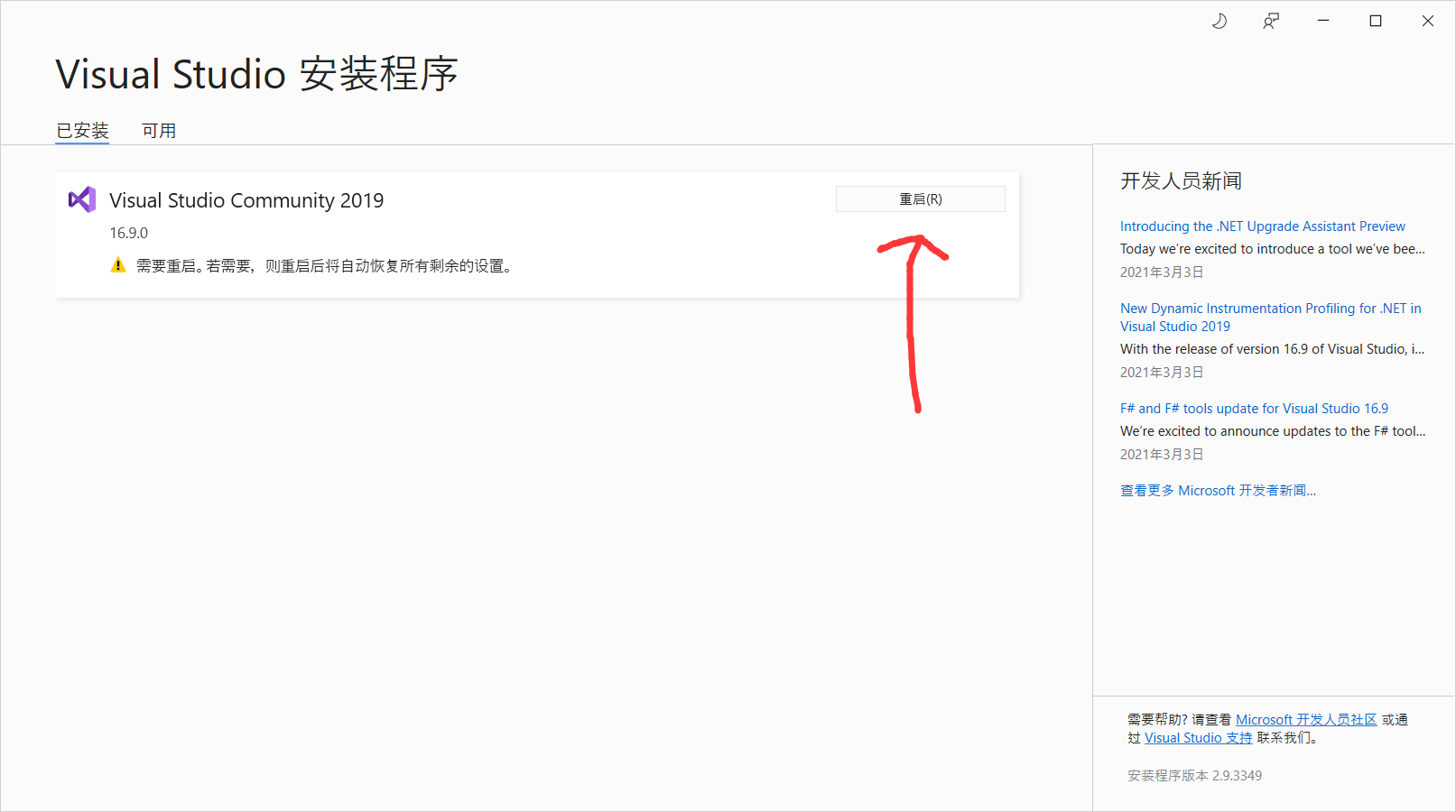The height and width of the screenshot is (812, 1456).
Task: Open F# tools update for 16.9 article
Action: tap(1255, 409)
